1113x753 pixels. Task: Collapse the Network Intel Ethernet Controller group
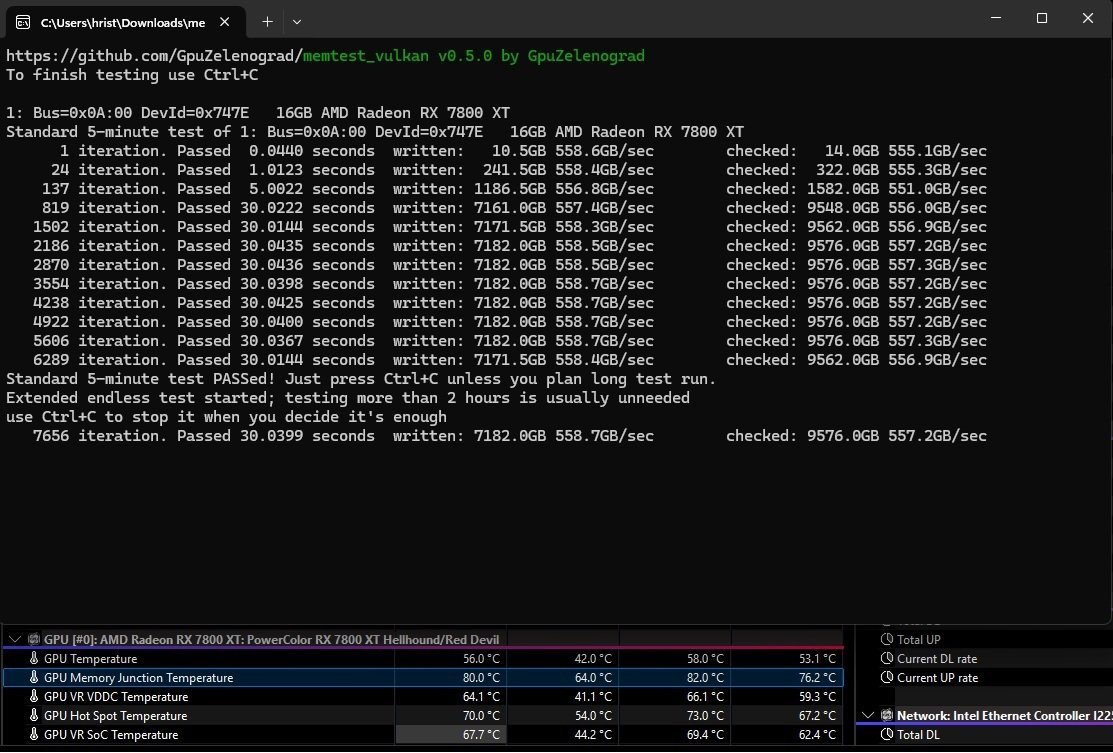point(867,715)
